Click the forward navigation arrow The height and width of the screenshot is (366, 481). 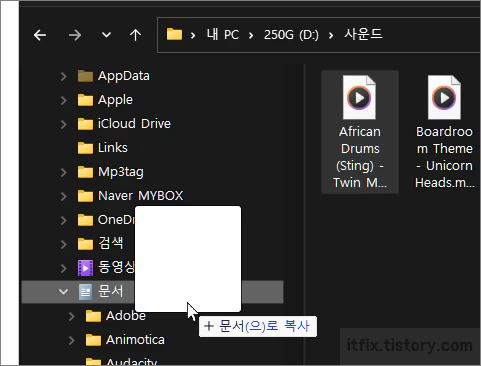[x=75, y=35]
